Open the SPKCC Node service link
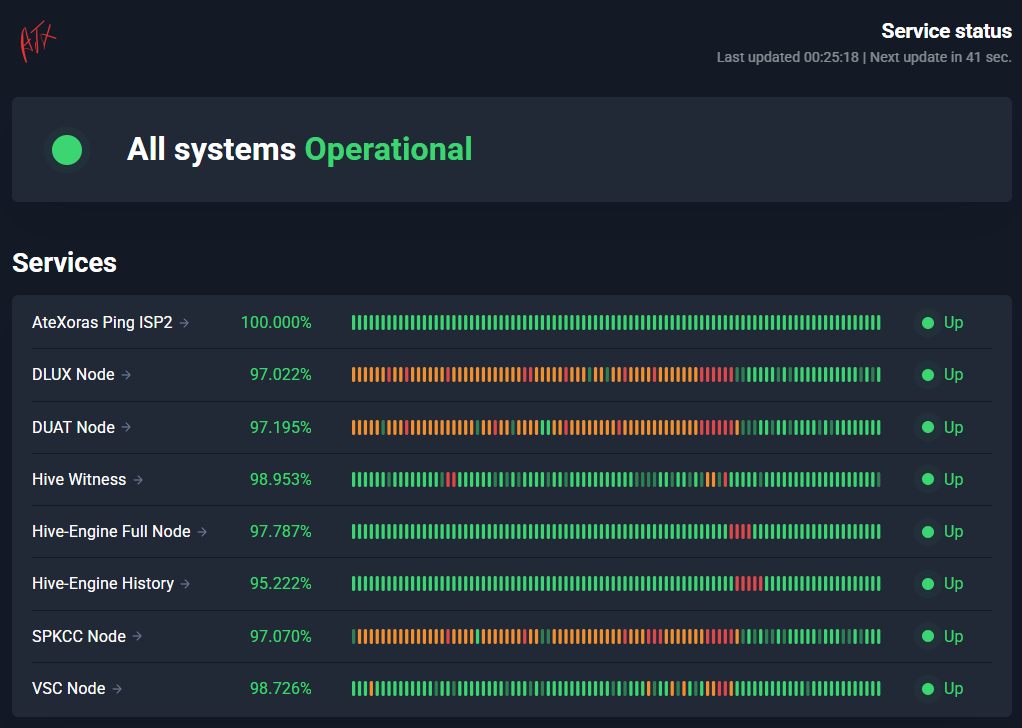 (79, 636)
